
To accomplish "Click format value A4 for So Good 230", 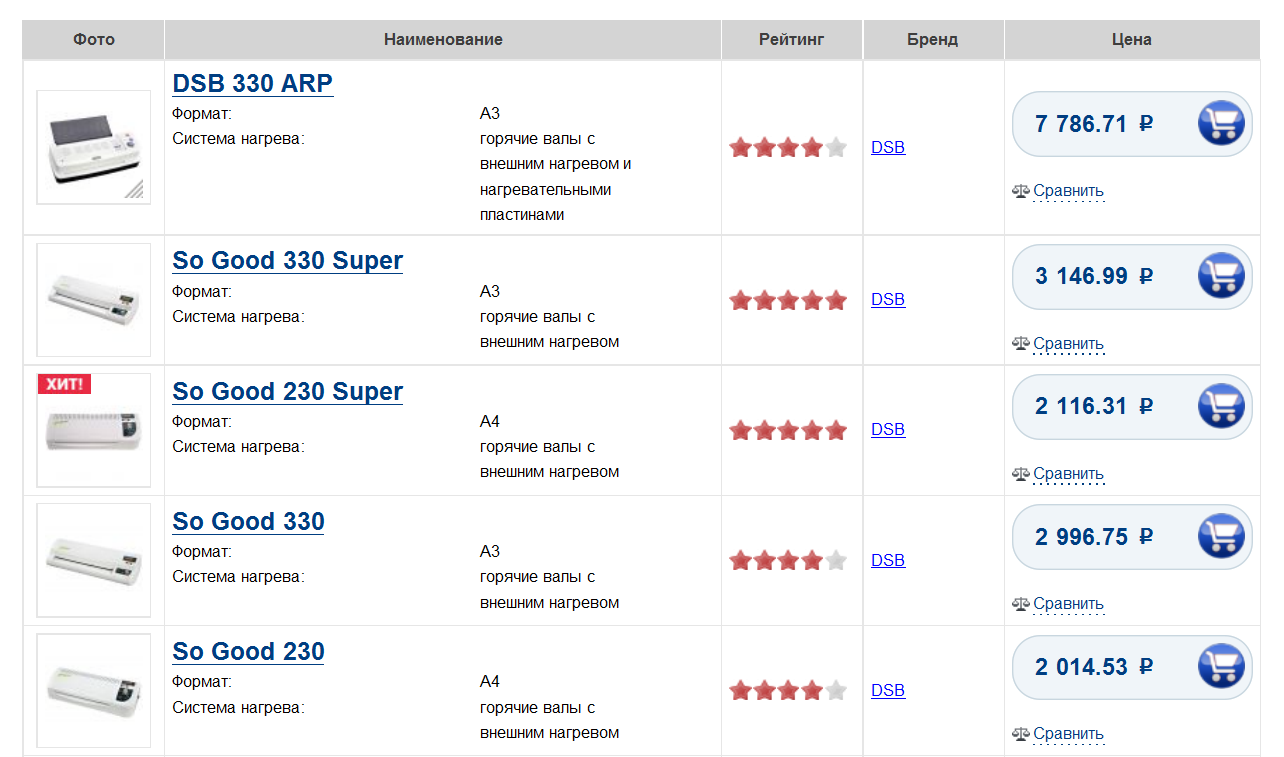I will [490, 681].
